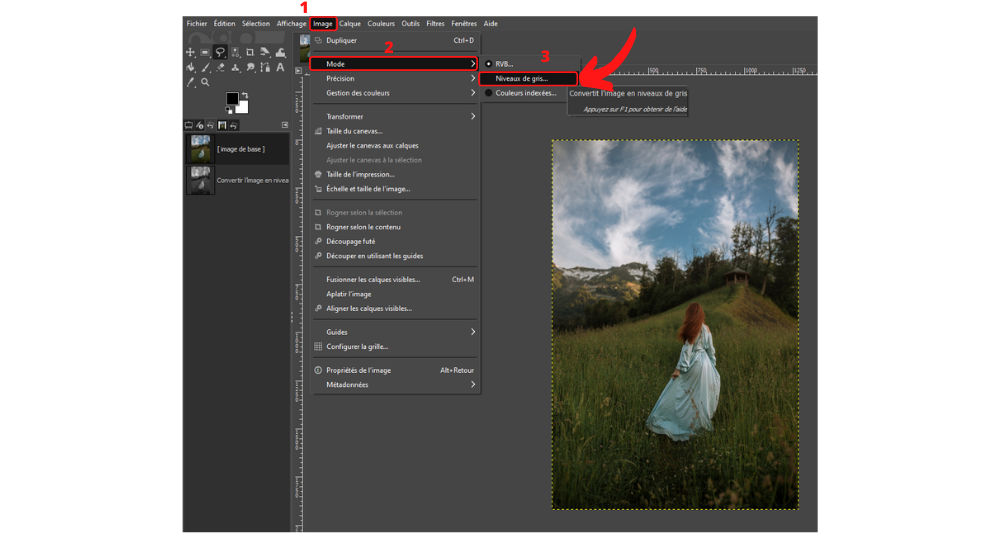Choose Niveaux de gris mode
This screenshot has width=1000, height=560.
coord(529,78)
